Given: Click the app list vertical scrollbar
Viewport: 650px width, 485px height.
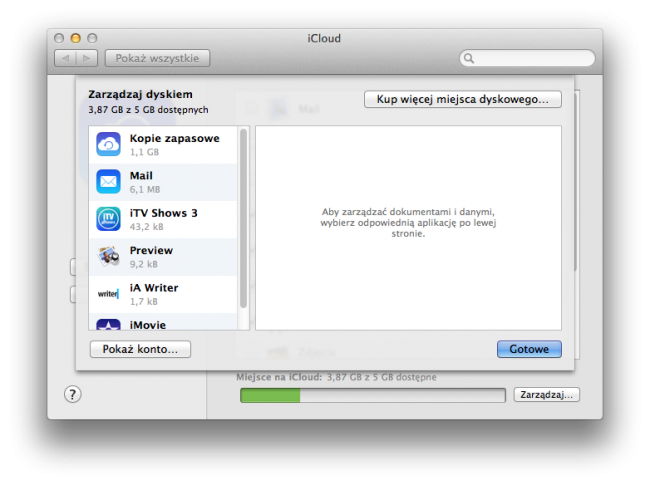Looking at the screenshot, I should coord(243,218).
